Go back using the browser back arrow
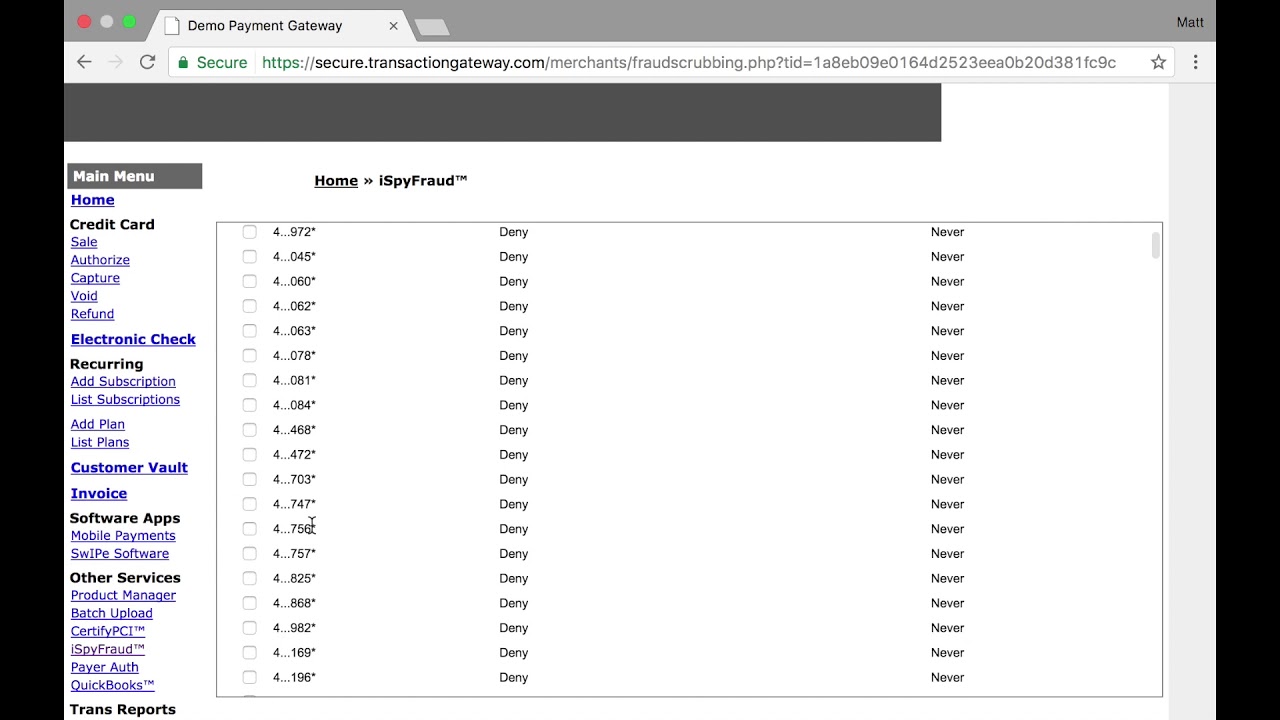Image resolution: width=1280 pixels, height=720 pixels. (84, 62)
